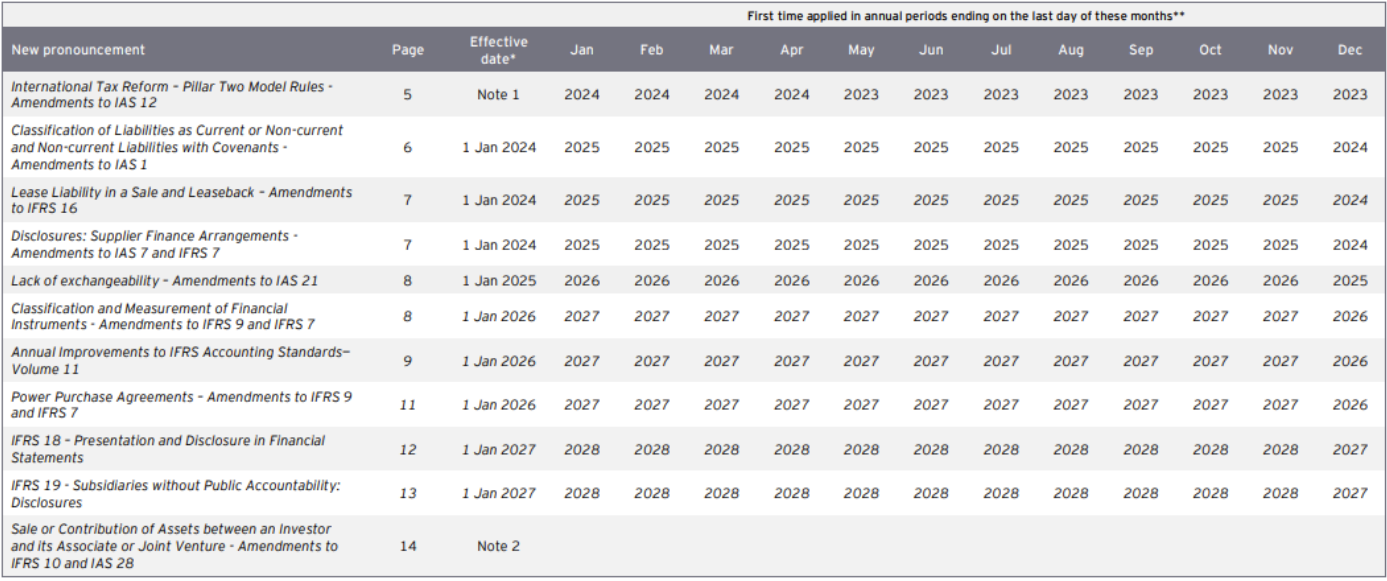Click the Note 1 effective date reference
This screenshot has width=1387, height=581.
[498, 95]
